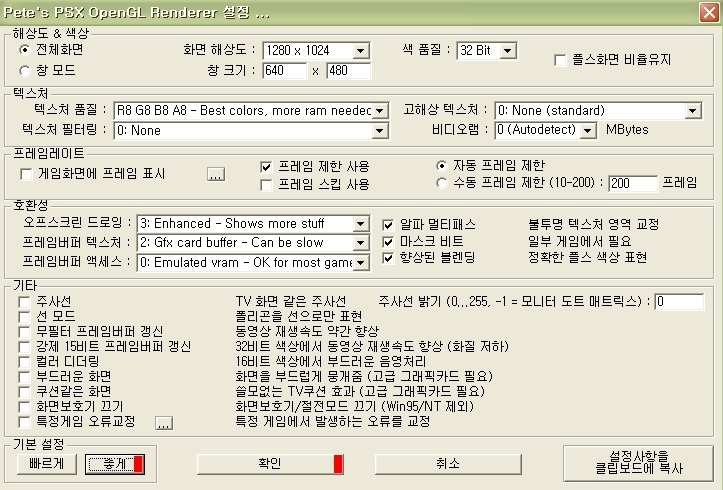Click the 'MBytes' label beside 비디오램
Screen dimensions: 723x490
point(627,130)
